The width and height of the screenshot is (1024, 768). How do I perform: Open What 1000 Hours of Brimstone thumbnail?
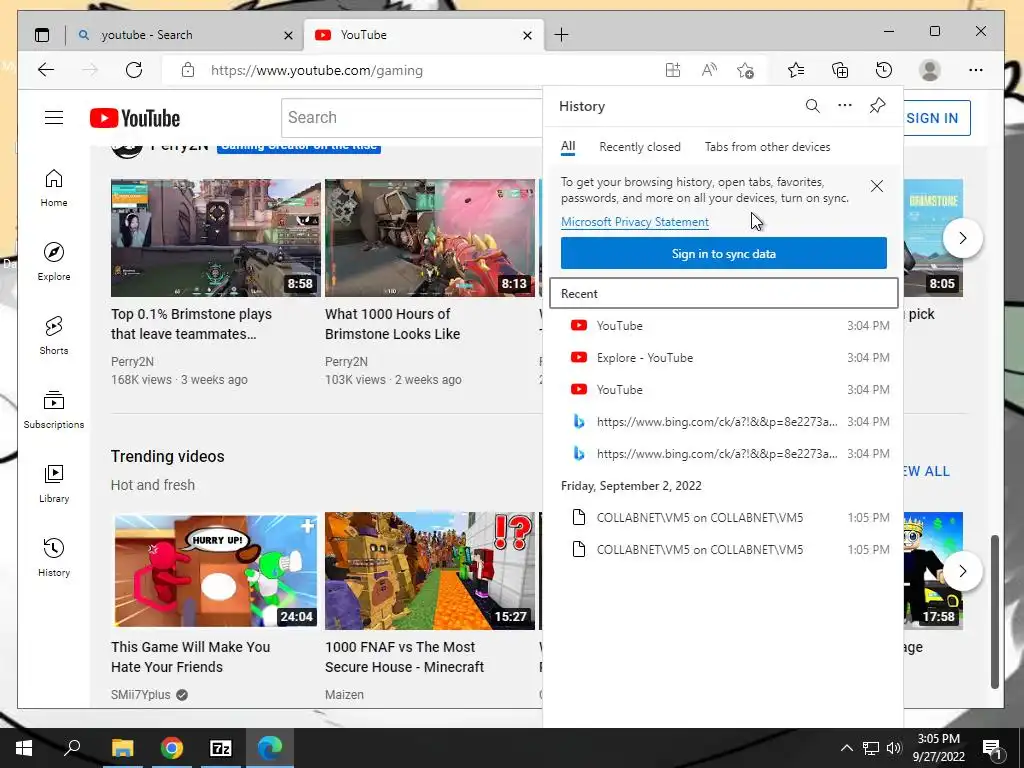(430, 238)
